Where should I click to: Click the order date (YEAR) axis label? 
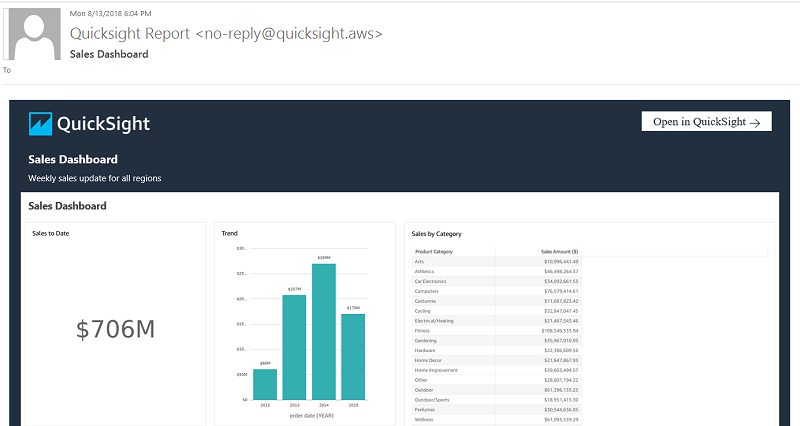pos(312,415)
